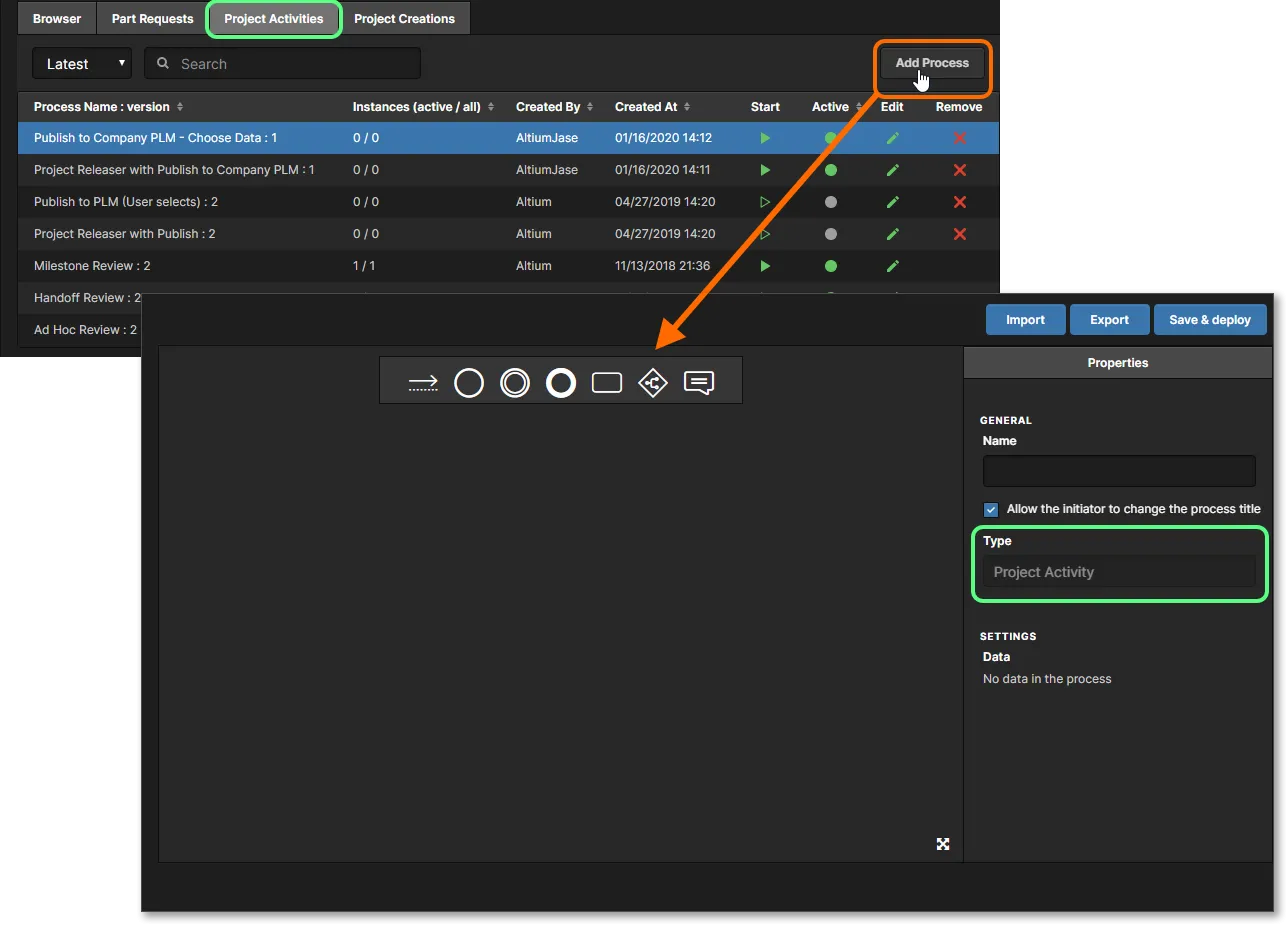Toggle active status of Project Releaser with Publish
The image size is (1287, 925).
tap(830, 234)
